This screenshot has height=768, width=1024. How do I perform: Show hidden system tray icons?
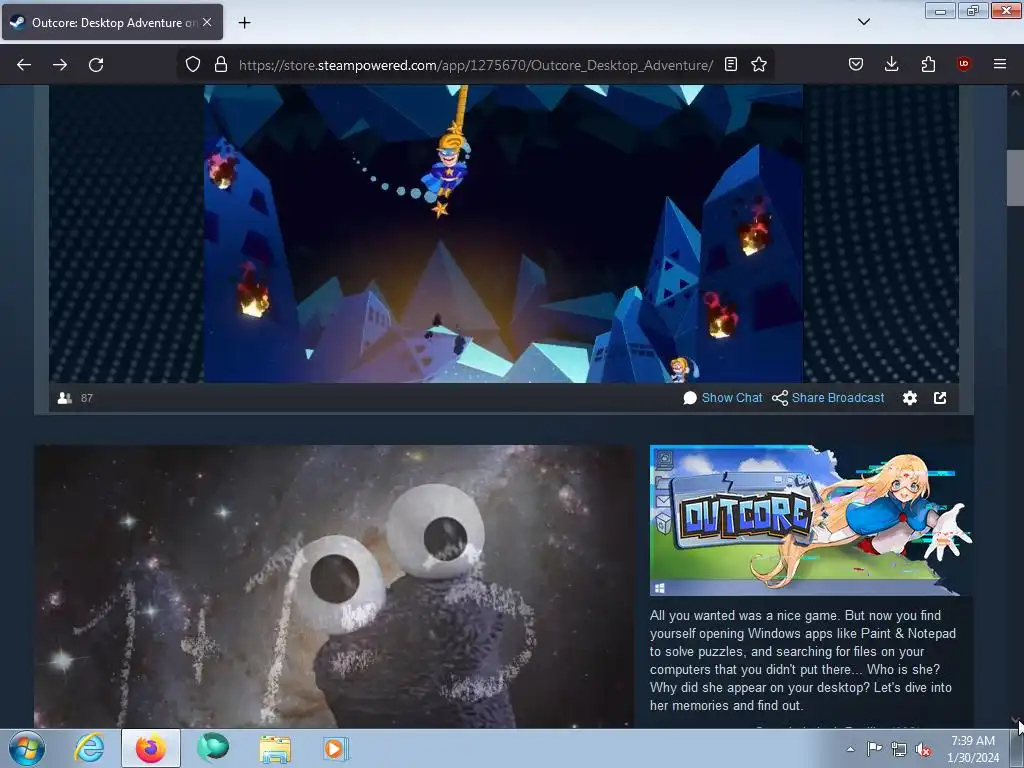click(x=850, y=749)
